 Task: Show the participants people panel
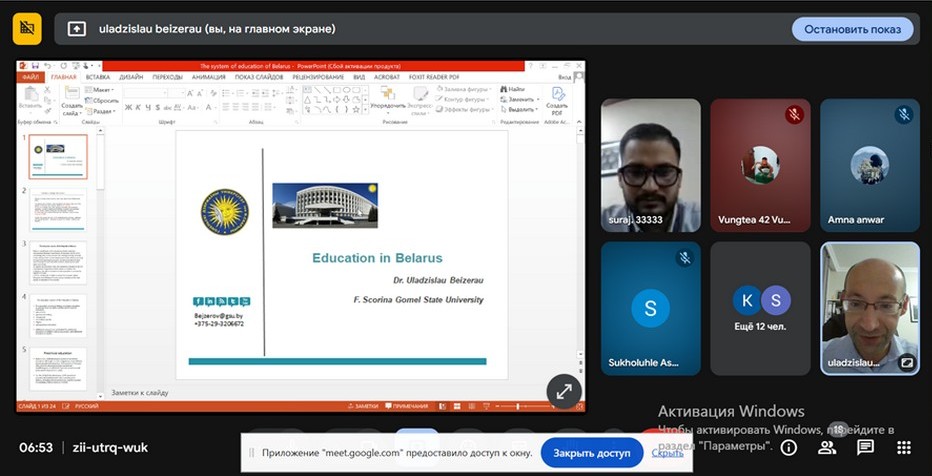(x=827, y=447)
